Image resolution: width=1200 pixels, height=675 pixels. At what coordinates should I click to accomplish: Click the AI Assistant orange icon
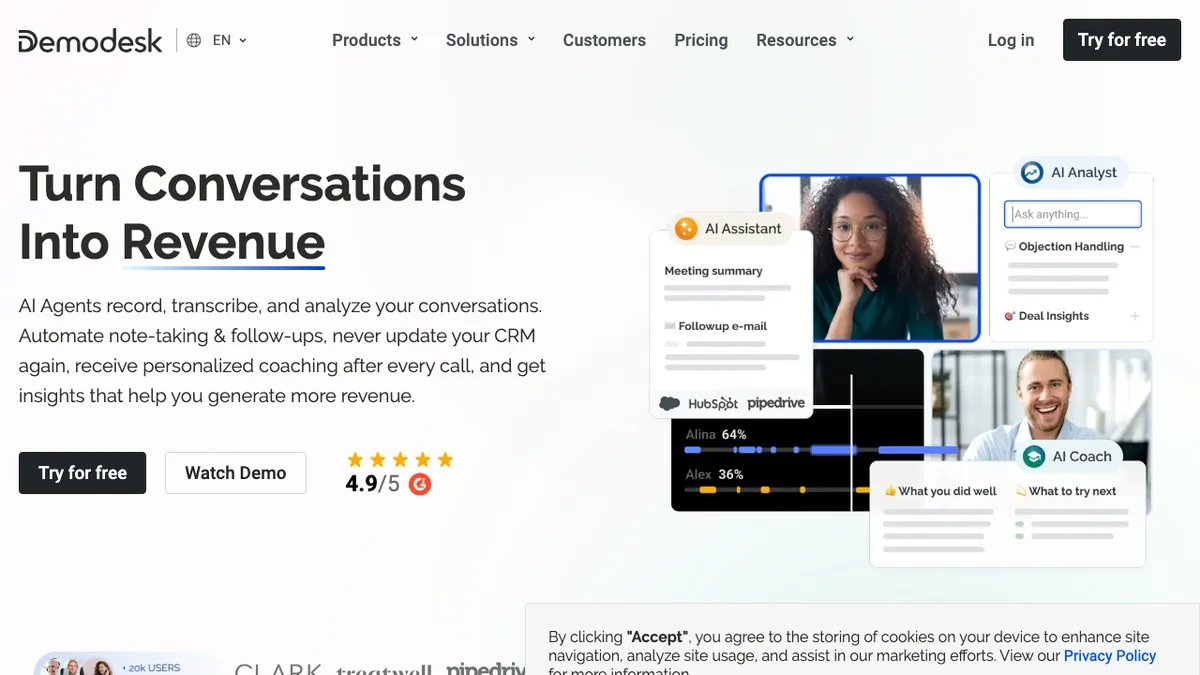(686, 229)
